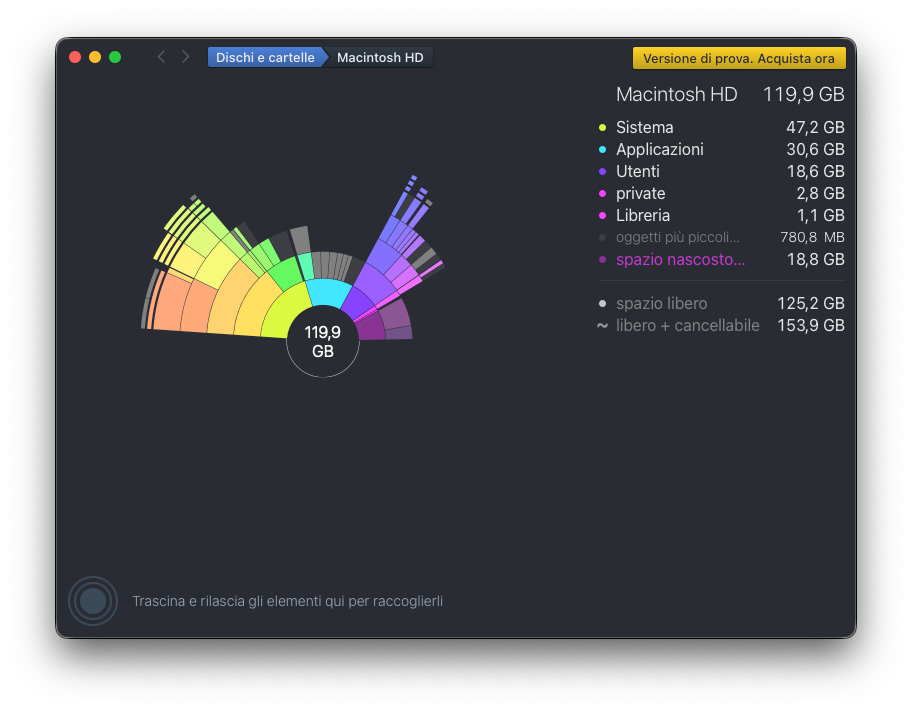
Task: Select Libreria in the legend list
Action: tap(721, 216)
